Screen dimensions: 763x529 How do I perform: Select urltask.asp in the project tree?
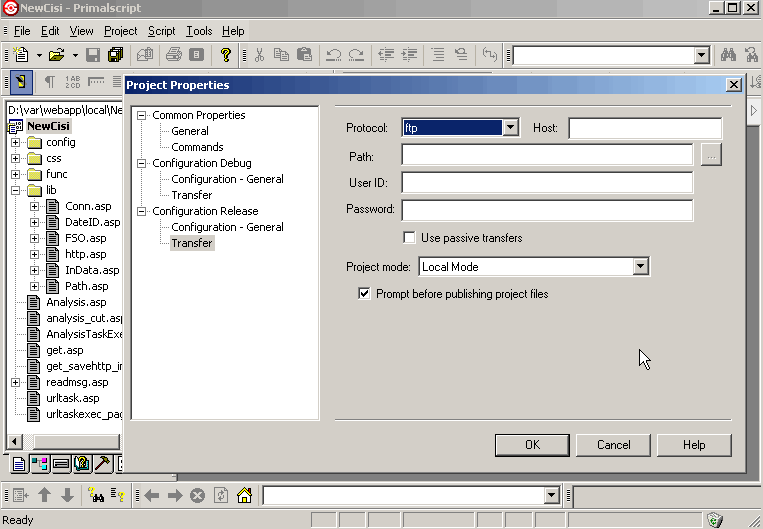[x=73, y=398]
